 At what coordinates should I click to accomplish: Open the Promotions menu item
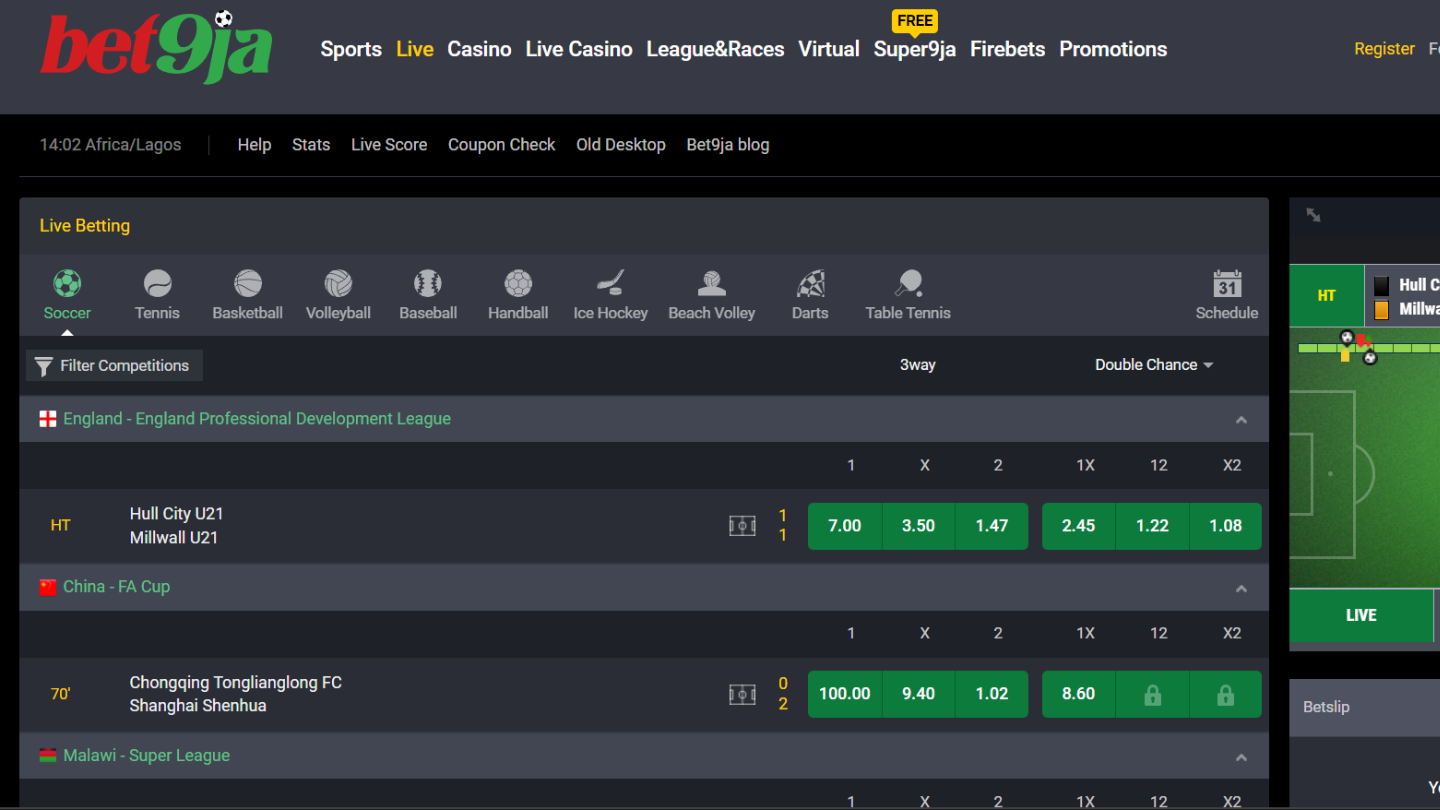1113,49
